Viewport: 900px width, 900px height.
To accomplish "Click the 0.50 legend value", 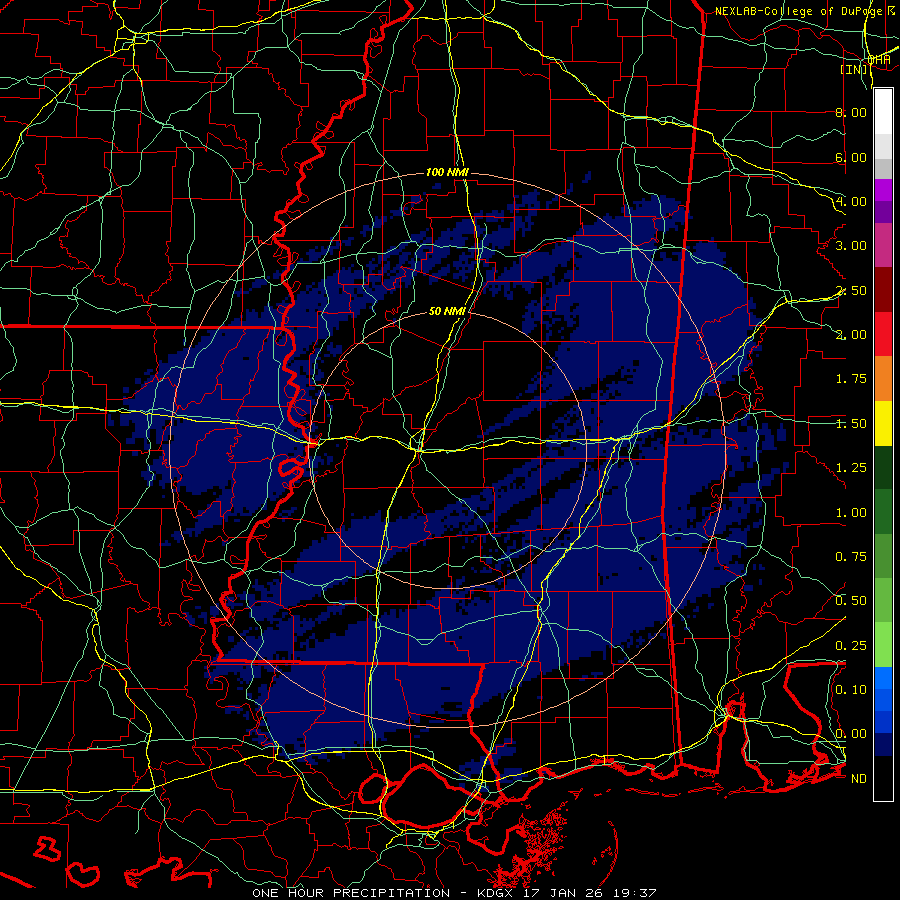I will [x=851, y=601].
